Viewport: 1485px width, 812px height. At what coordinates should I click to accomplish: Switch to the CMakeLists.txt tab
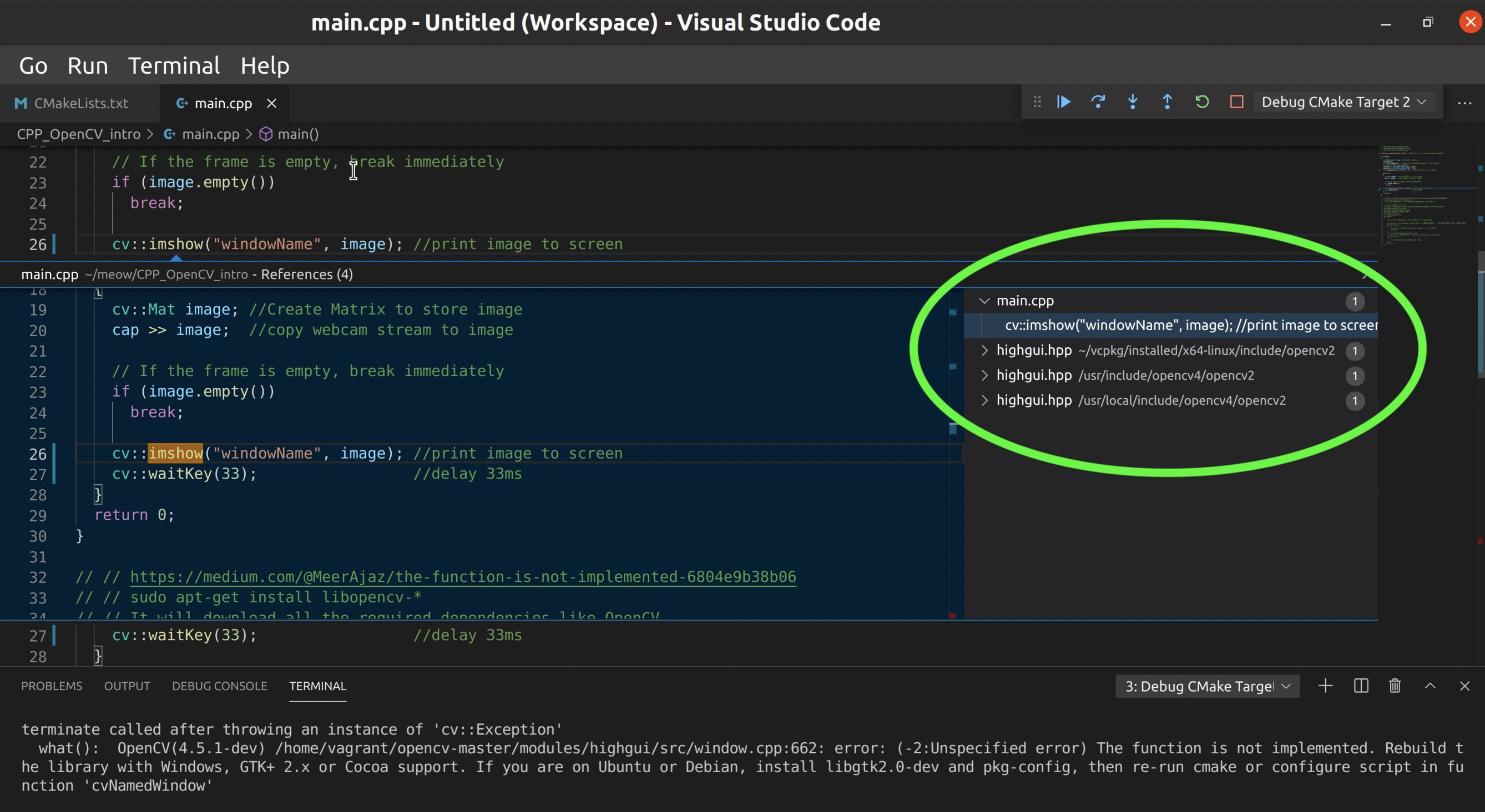79,103
